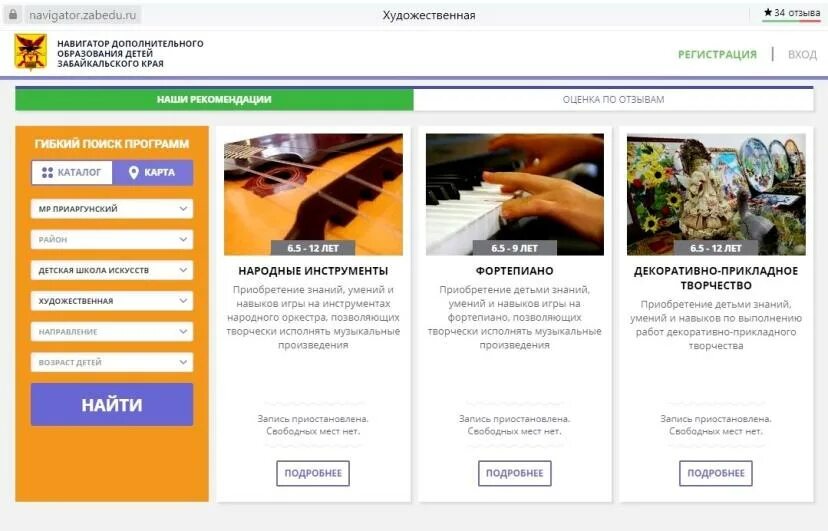Select the Наши рекомендации tab
The height and width of the screenshot is (531, 828).
214,100
